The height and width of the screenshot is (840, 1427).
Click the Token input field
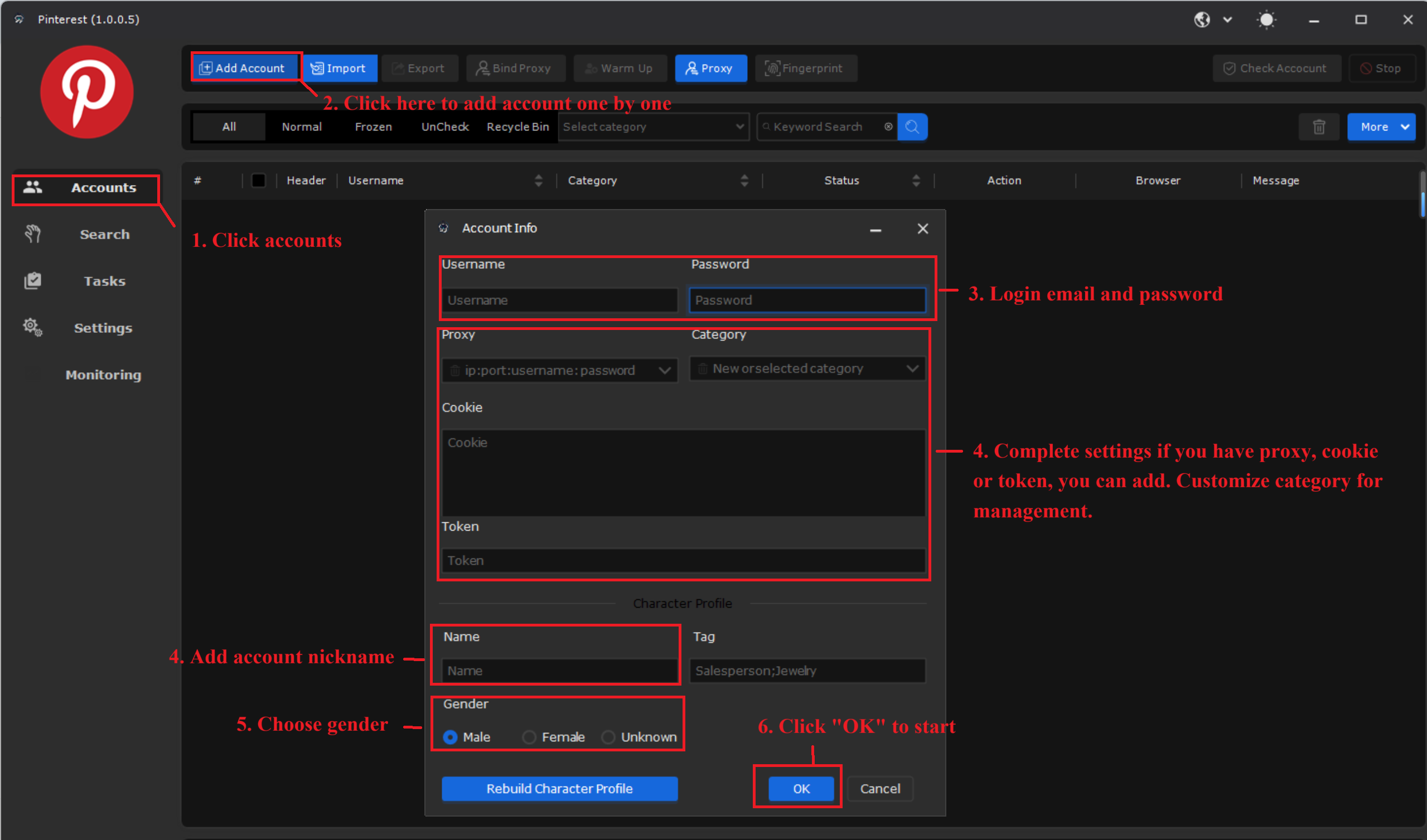point(684,560)
